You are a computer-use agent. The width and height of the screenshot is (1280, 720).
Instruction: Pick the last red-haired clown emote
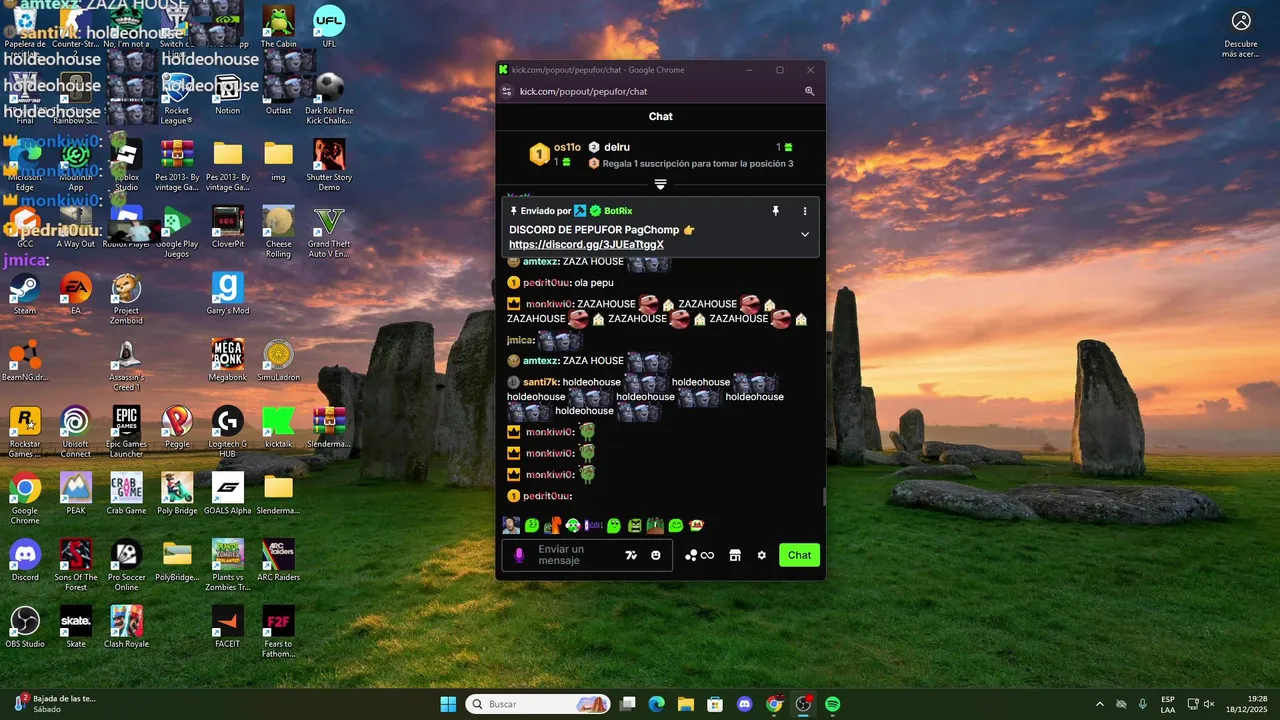pos(696,525)
